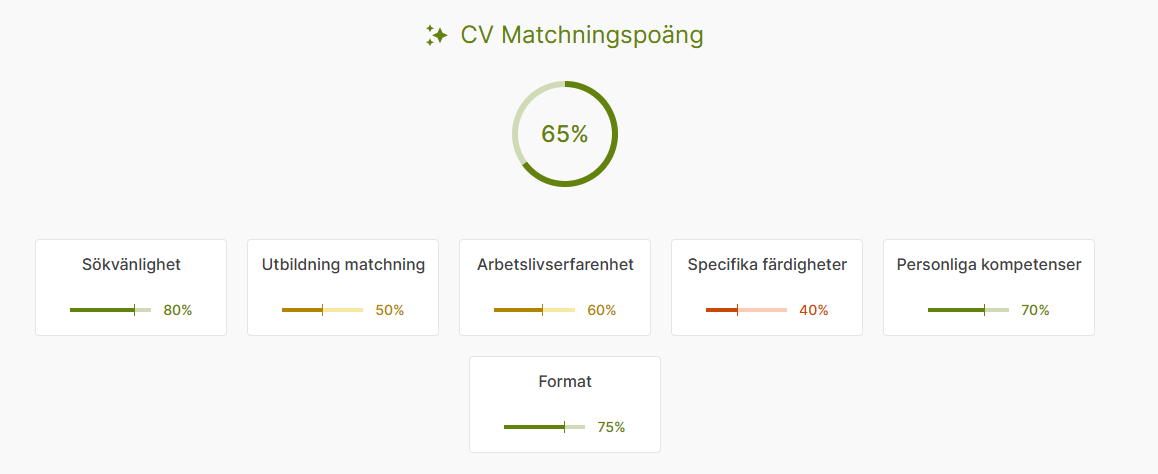The height and width of the screenshot is (474, 1158).
Task: Open the Utbildning matchning card
Action: pos(343,287)
